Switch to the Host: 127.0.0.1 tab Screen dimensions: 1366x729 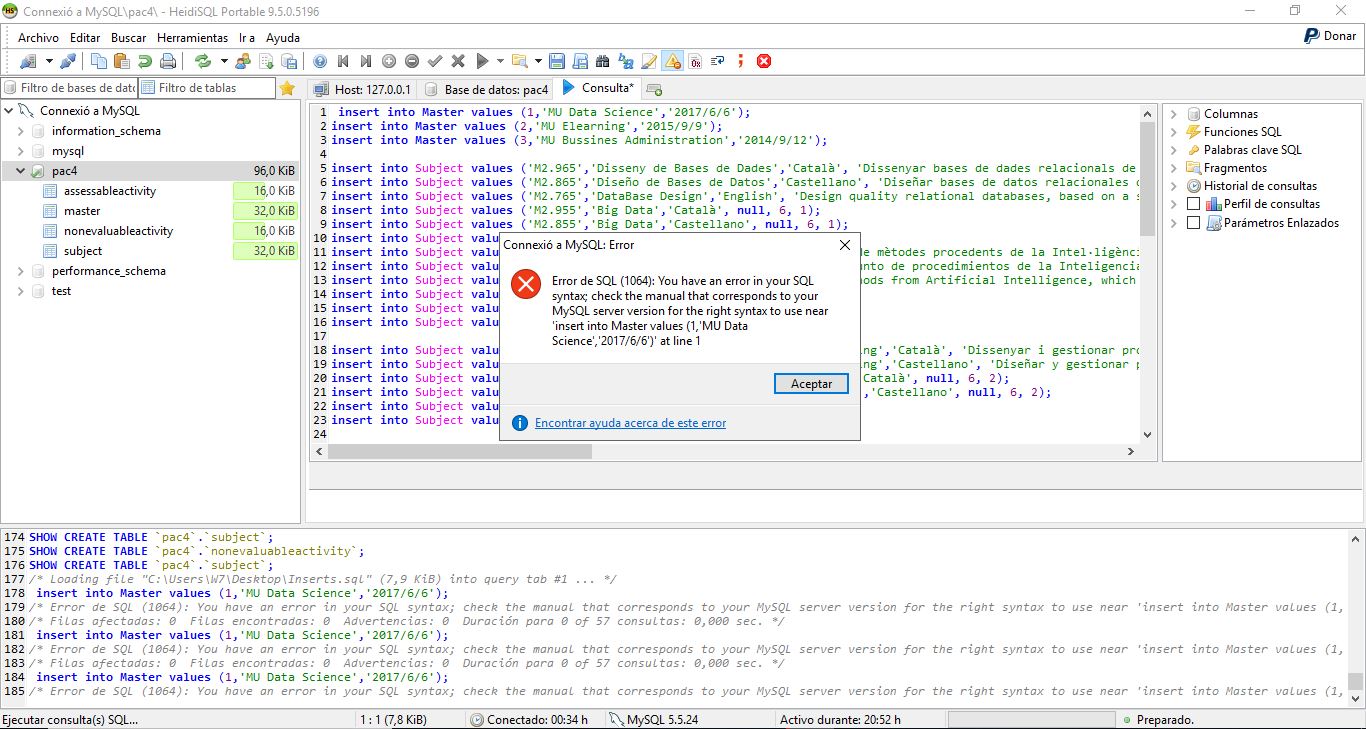pyautogui.click(x=362, y=89)
